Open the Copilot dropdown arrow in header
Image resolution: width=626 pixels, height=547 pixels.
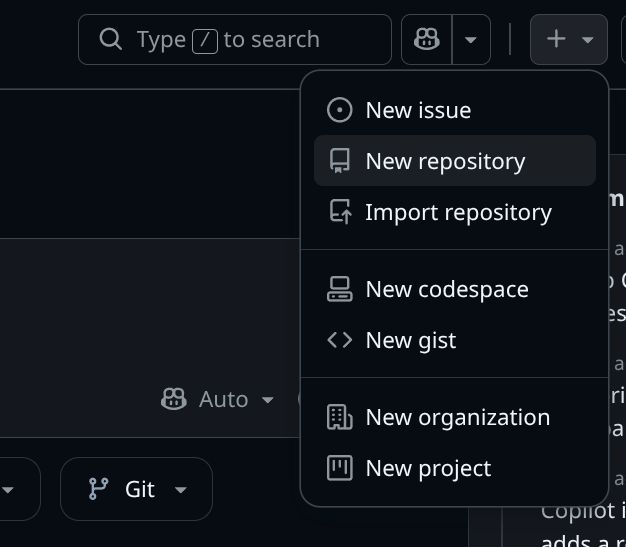point(471,40)
